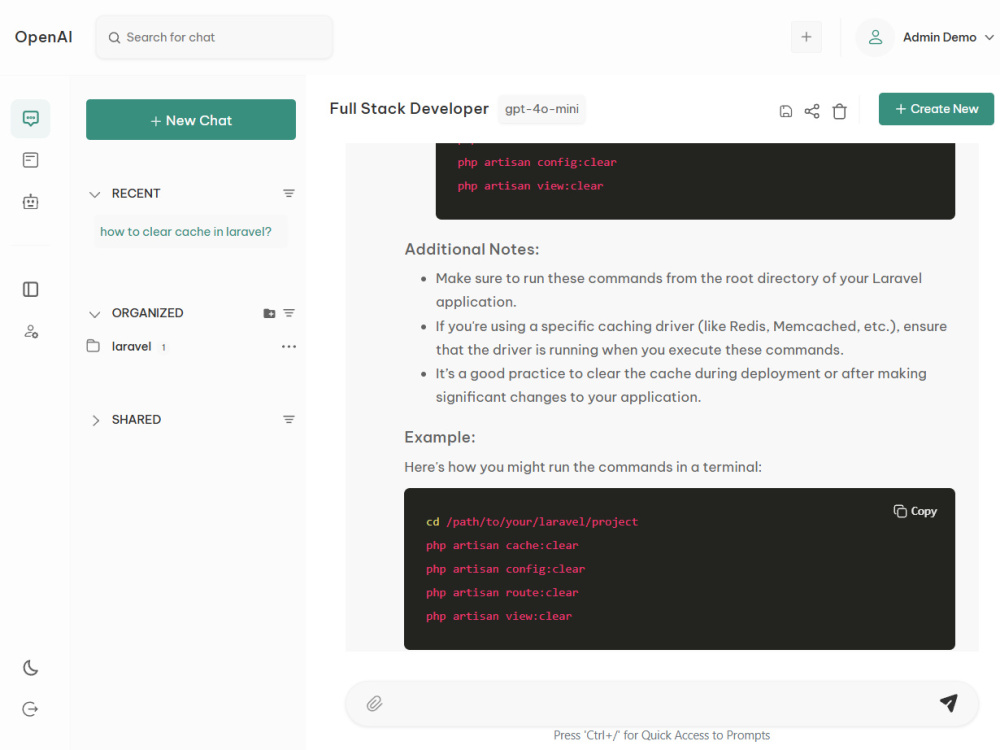Click the 'php artisan cache:clear' code line
This screenshot has height=750, width=1000.
click(x=502, y=545)
